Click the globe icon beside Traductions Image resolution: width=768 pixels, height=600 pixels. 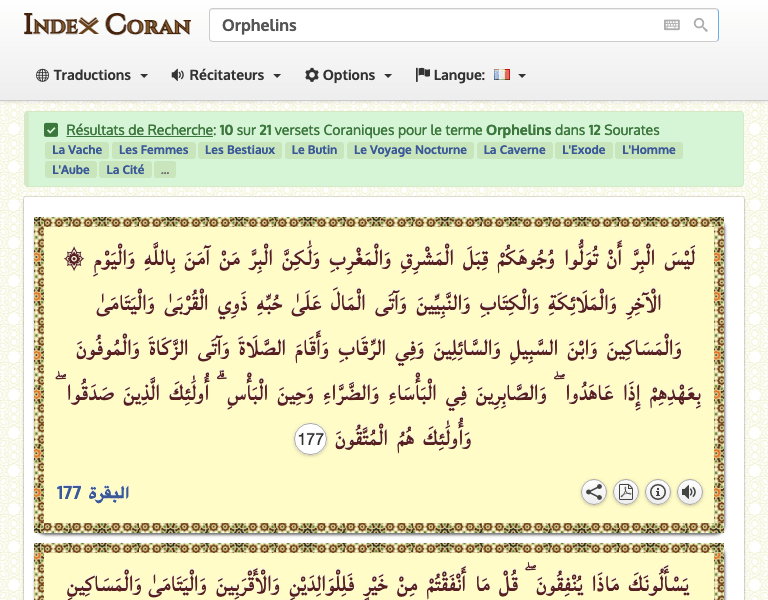(x=43, y=75)
